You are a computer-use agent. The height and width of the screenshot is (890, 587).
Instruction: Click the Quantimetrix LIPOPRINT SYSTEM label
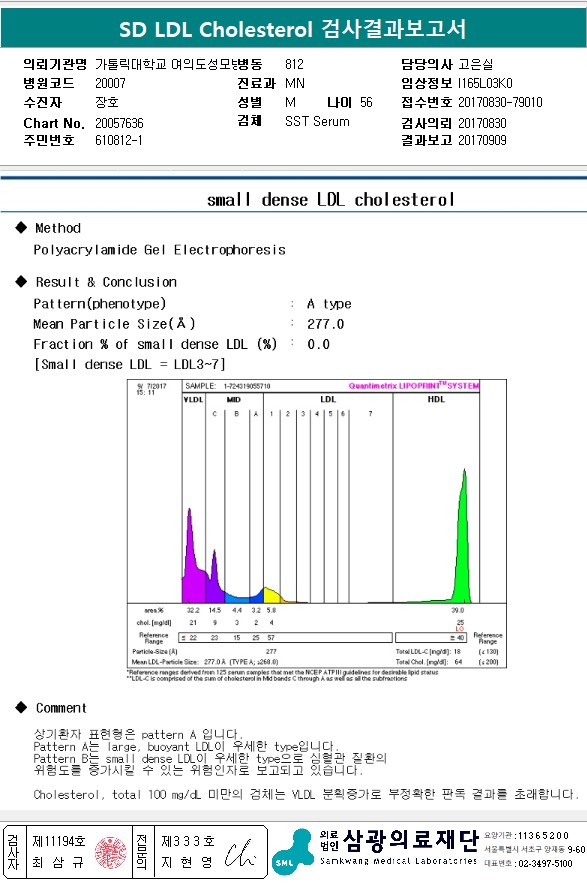point(414,386)
